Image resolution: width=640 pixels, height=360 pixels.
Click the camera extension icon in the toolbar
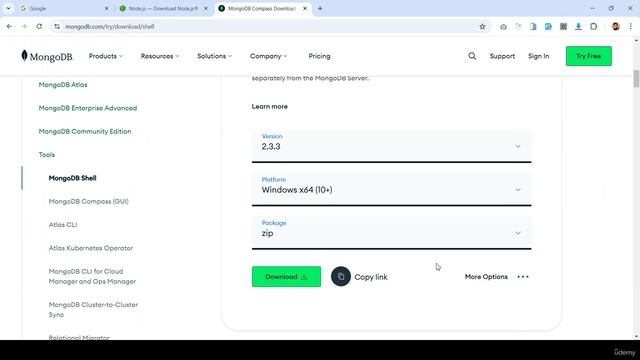pyautogui.click(x=503, y=27)
